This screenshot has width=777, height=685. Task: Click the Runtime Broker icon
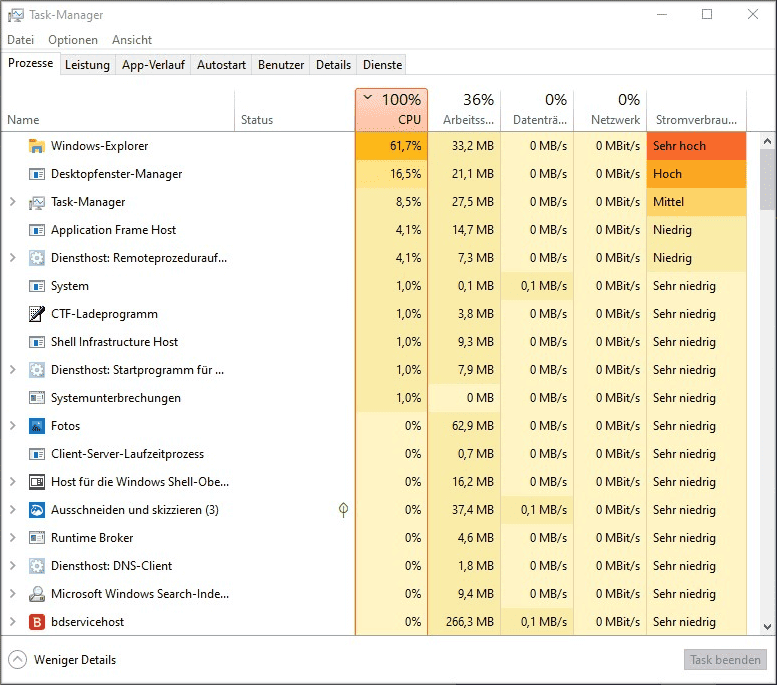[37, 538]
